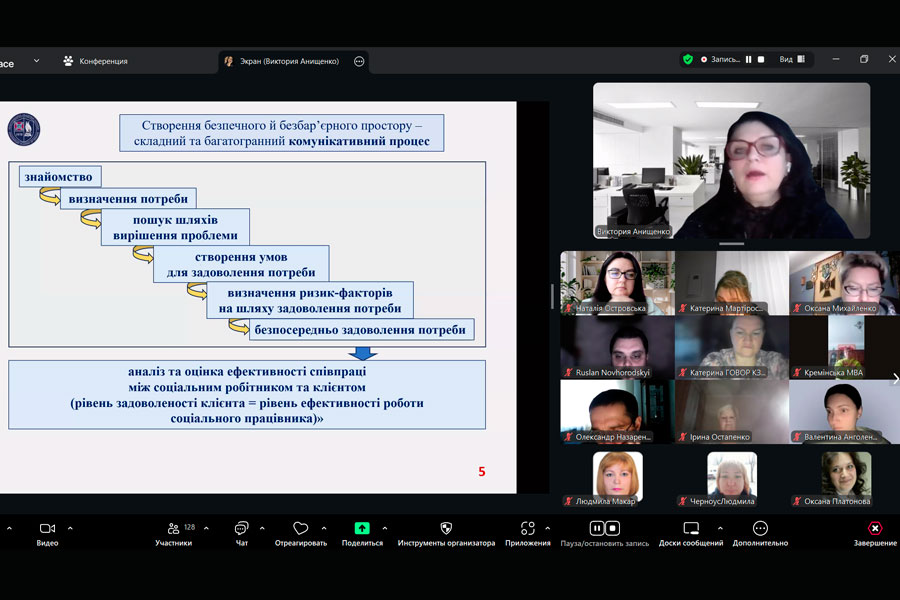Screen dimensions: 900x600
Task: Click the знайомство box on slide
Action: point(60,177)
